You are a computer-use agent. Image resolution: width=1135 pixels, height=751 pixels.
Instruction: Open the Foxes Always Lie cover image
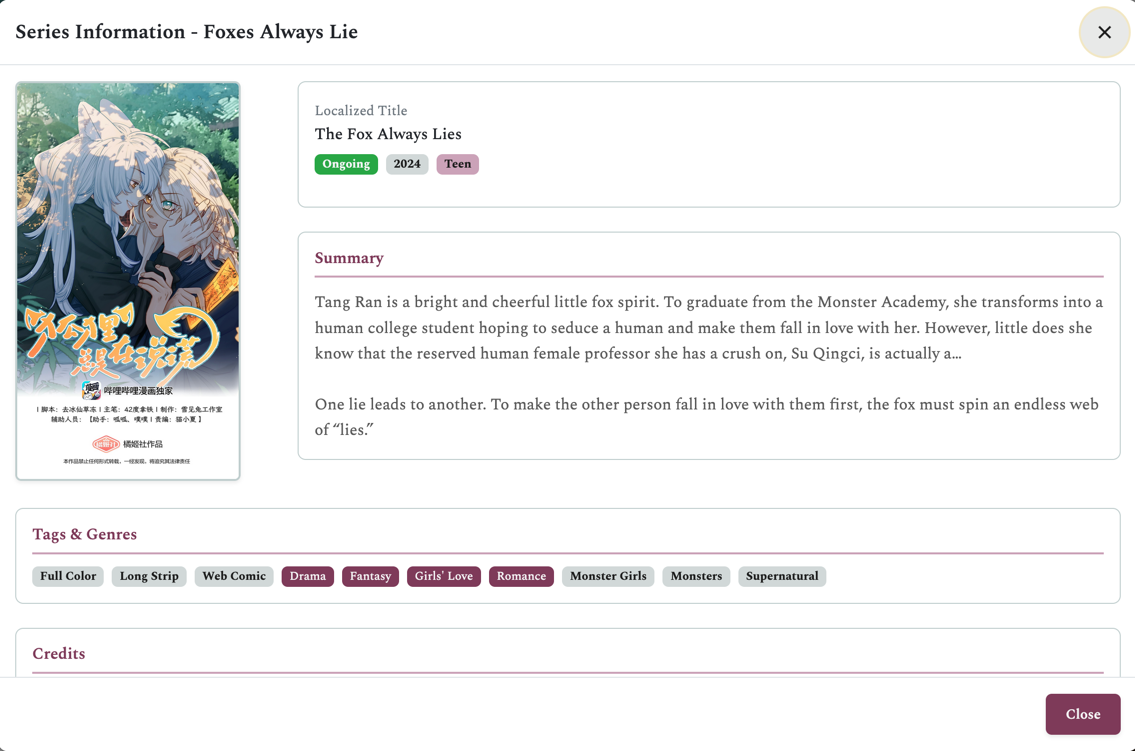(x=128, y=280)
